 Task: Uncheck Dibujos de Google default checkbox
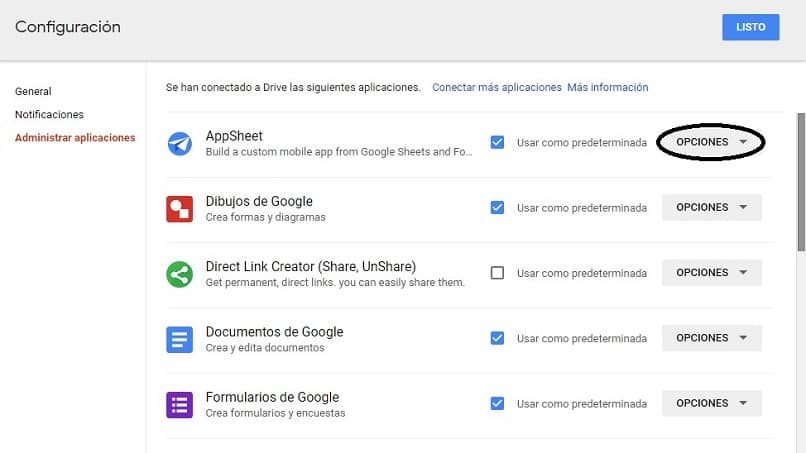click(497, 207)
